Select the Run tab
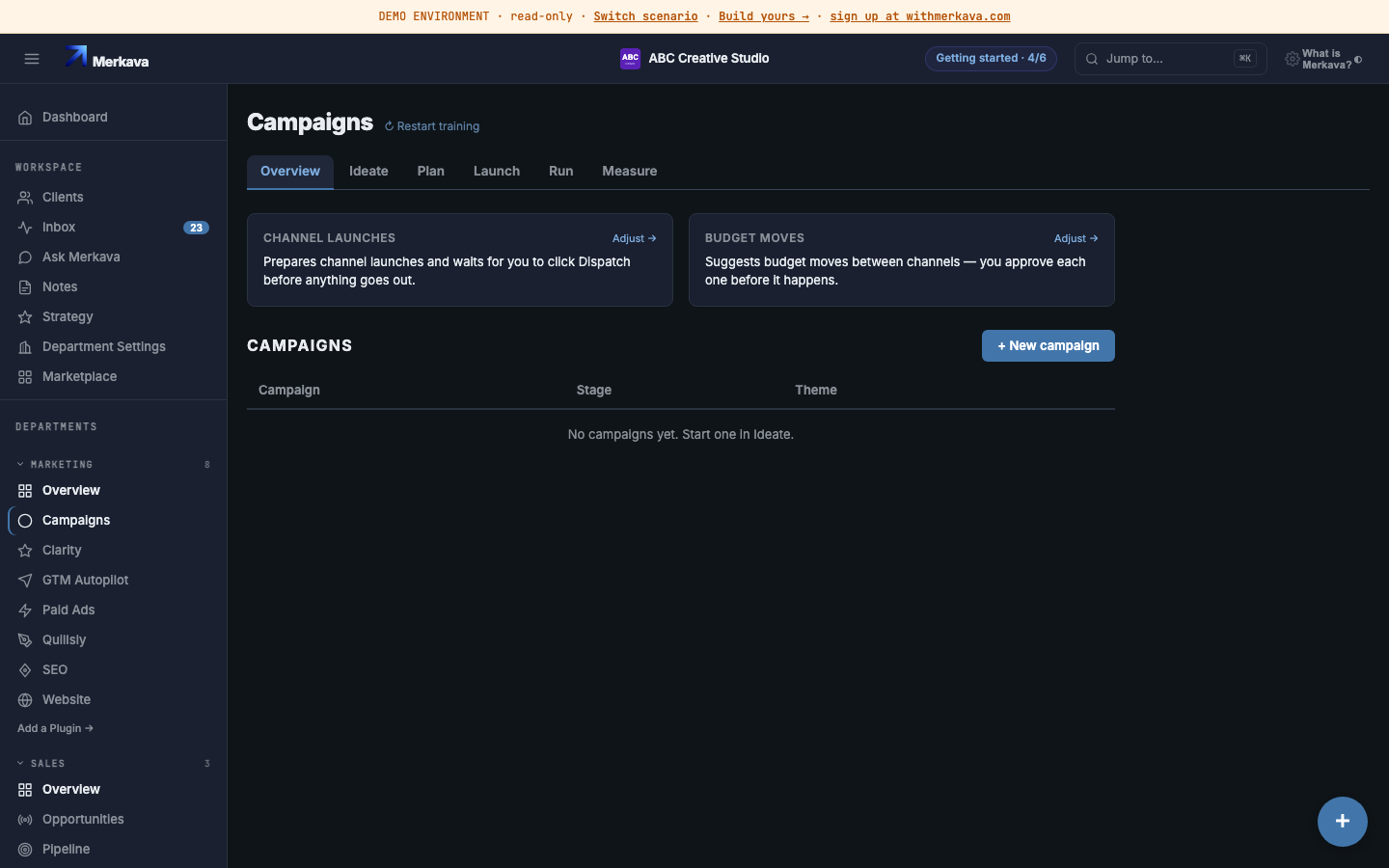 561,172
